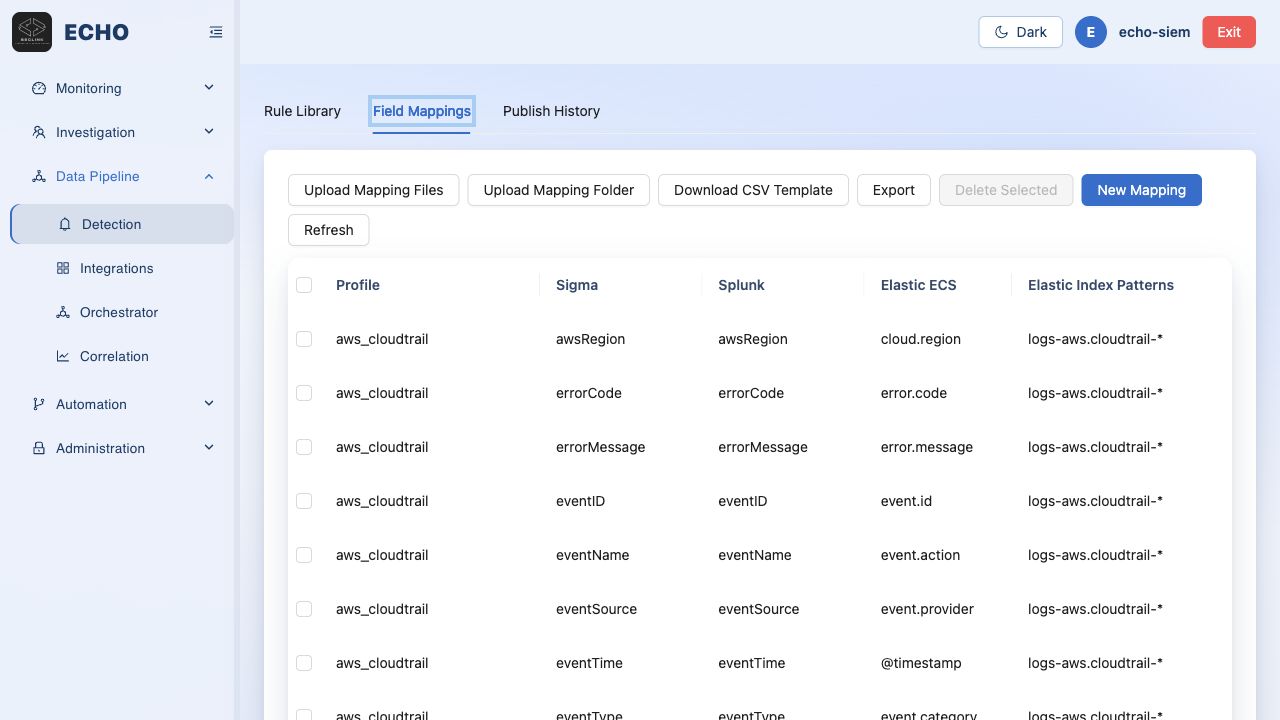Click the Detection bell icon
1280x720 pixels.
pyautogui.click(x=65, y=224)
